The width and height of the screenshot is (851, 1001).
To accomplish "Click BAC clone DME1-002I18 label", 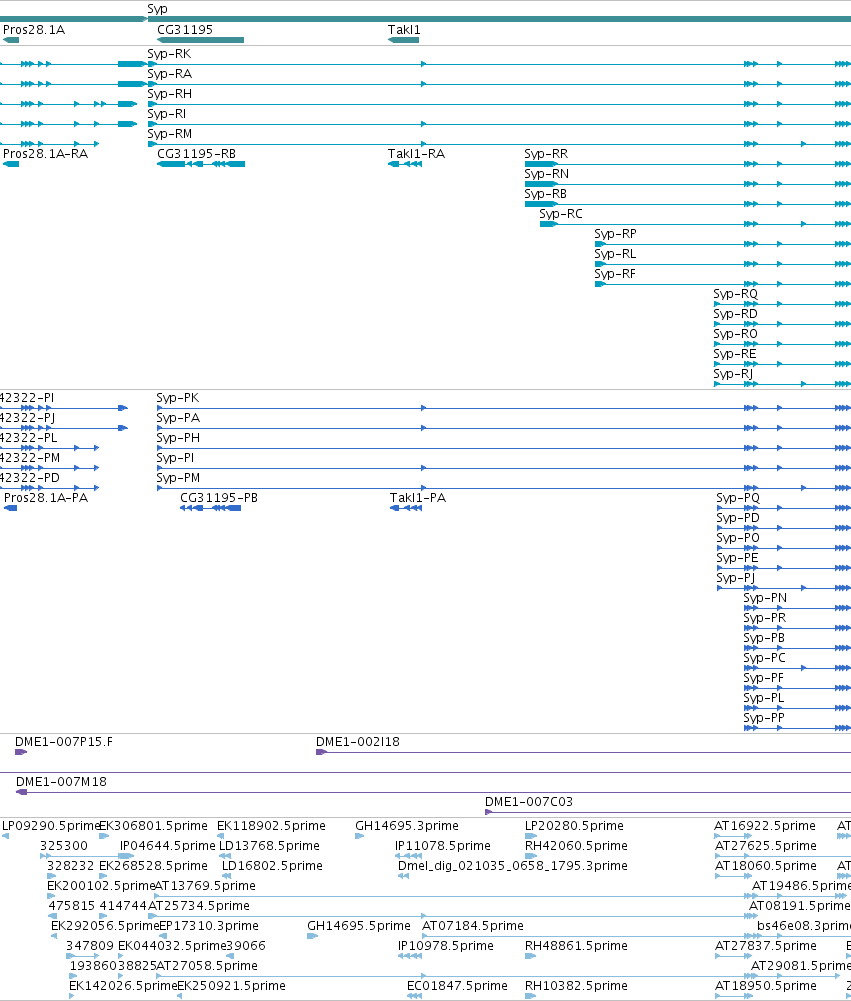I will coord(358,742).
